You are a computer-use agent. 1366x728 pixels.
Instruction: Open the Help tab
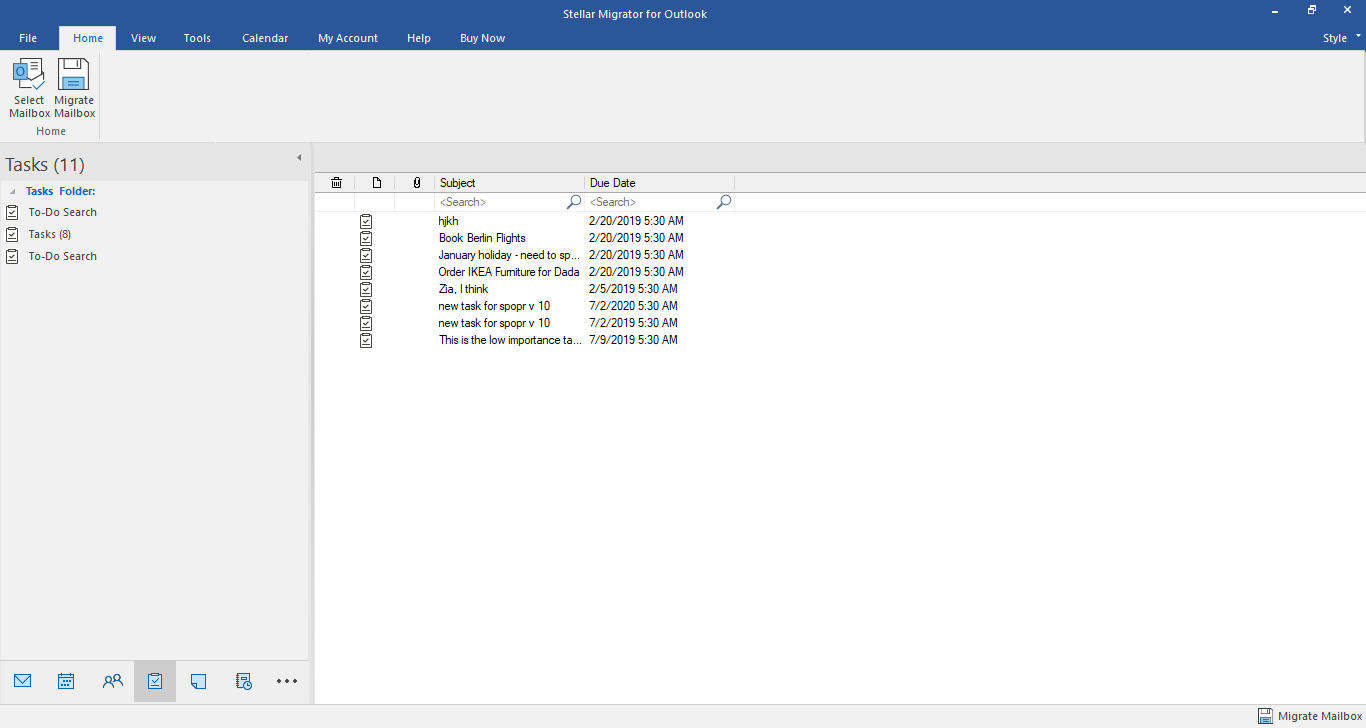(x=419, y=38)
